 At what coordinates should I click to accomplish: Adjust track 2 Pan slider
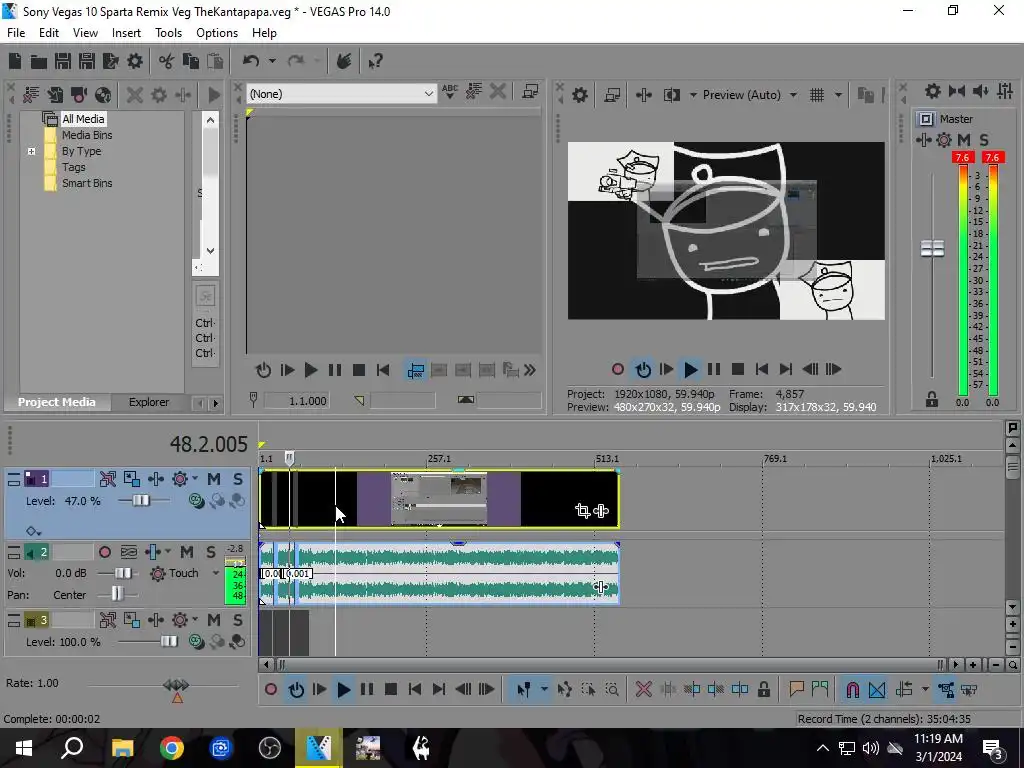[x=117, y=594]
